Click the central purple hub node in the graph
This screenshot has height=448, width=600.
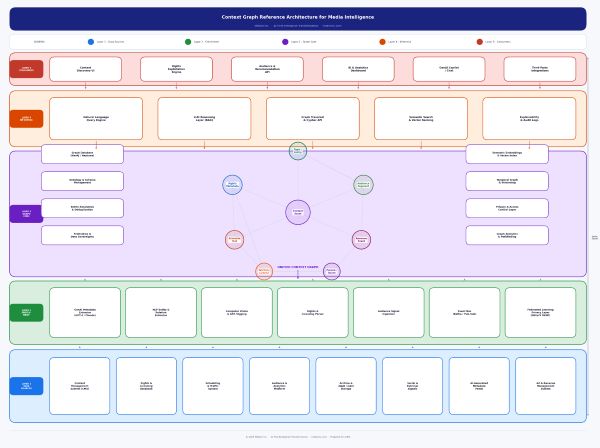[x=298, y=212]
